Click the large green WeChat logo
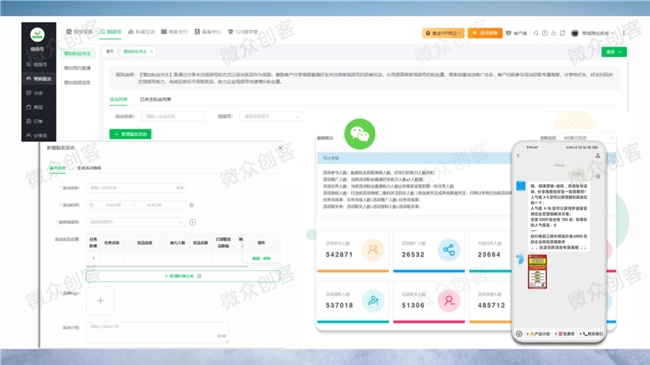650x365 pixels. click(x=360, y=134)
